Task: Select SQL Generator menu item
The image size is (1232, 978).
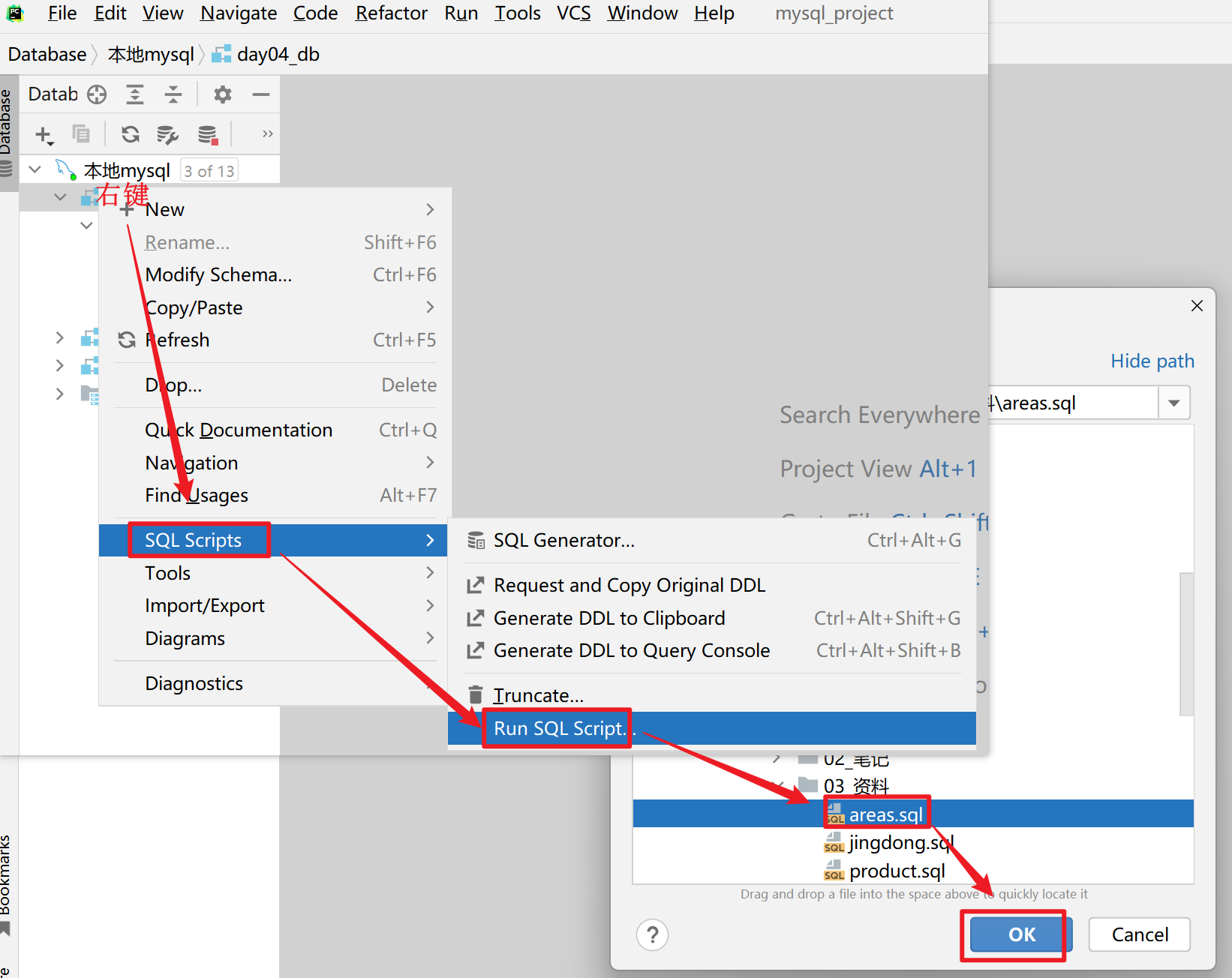Action: coord(712,540)
